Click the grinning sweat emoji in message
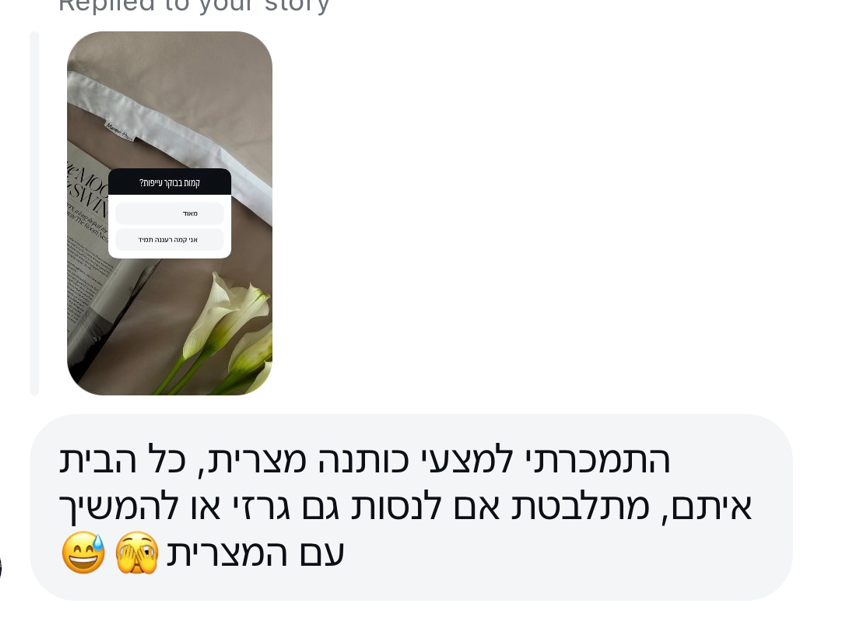 (x=83, y=553)
